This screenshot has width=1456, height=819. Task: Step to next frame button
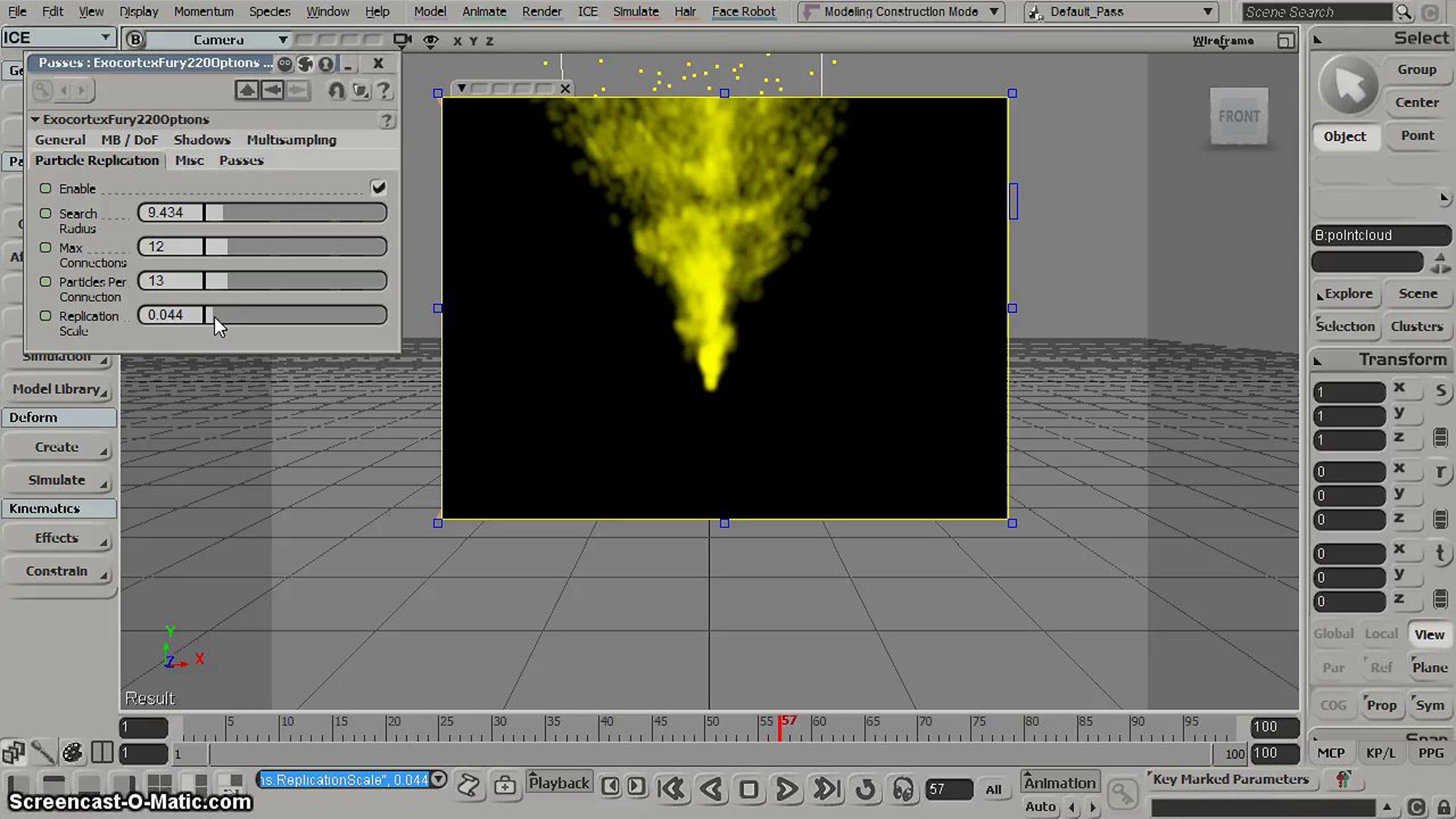tap(636, 786)
